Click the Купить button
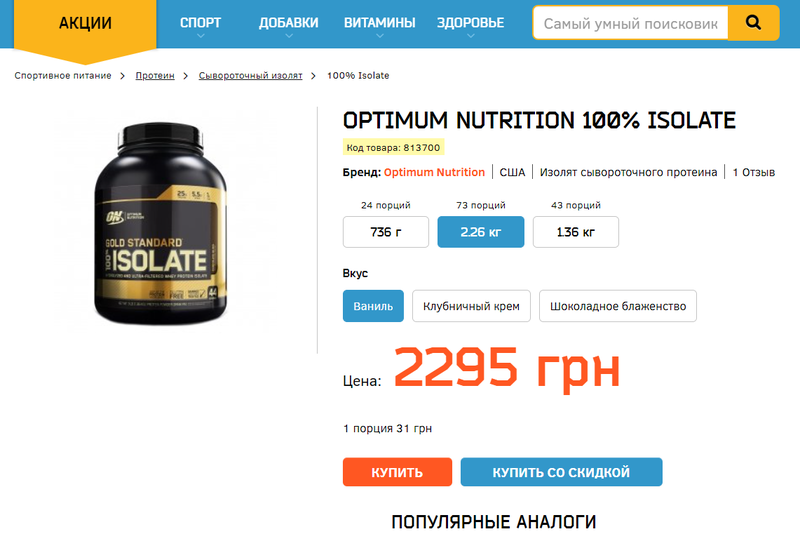This screenshot has width=800, height=534. (x=397, y=472)
